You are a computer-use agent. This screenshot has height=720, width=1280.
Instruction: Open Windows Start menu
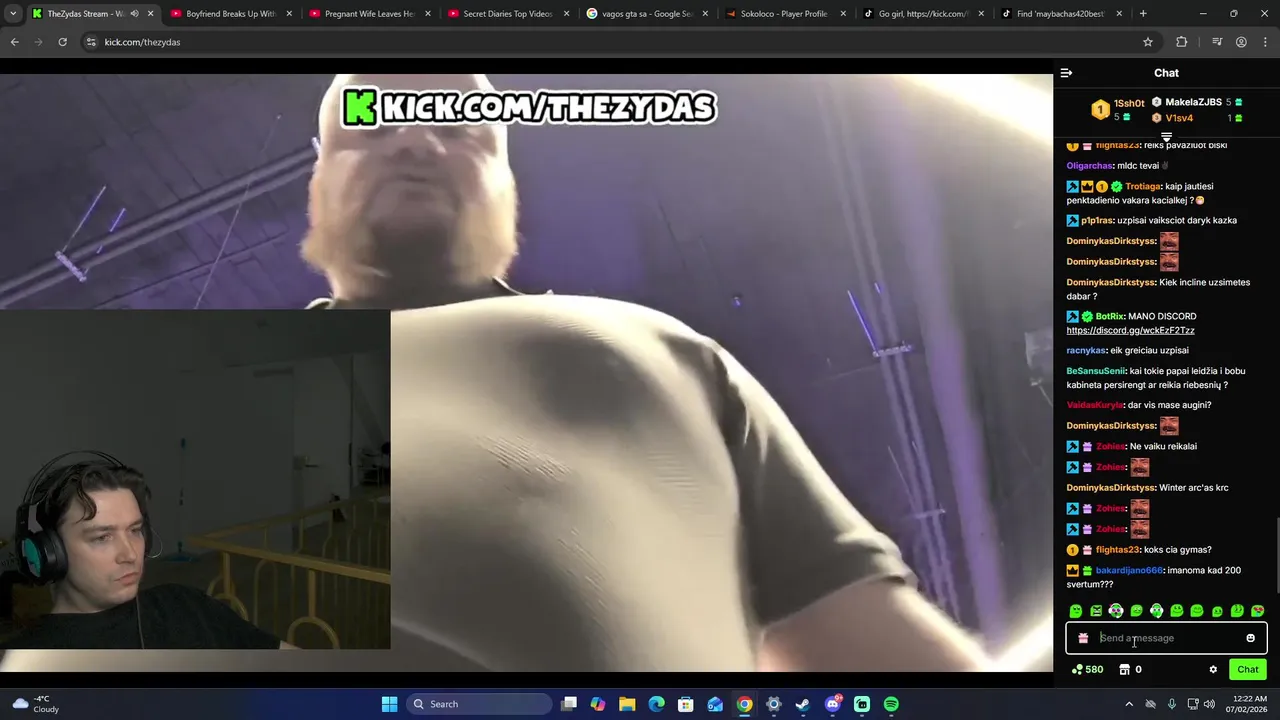pyautogui.click(x=389, y=704)
